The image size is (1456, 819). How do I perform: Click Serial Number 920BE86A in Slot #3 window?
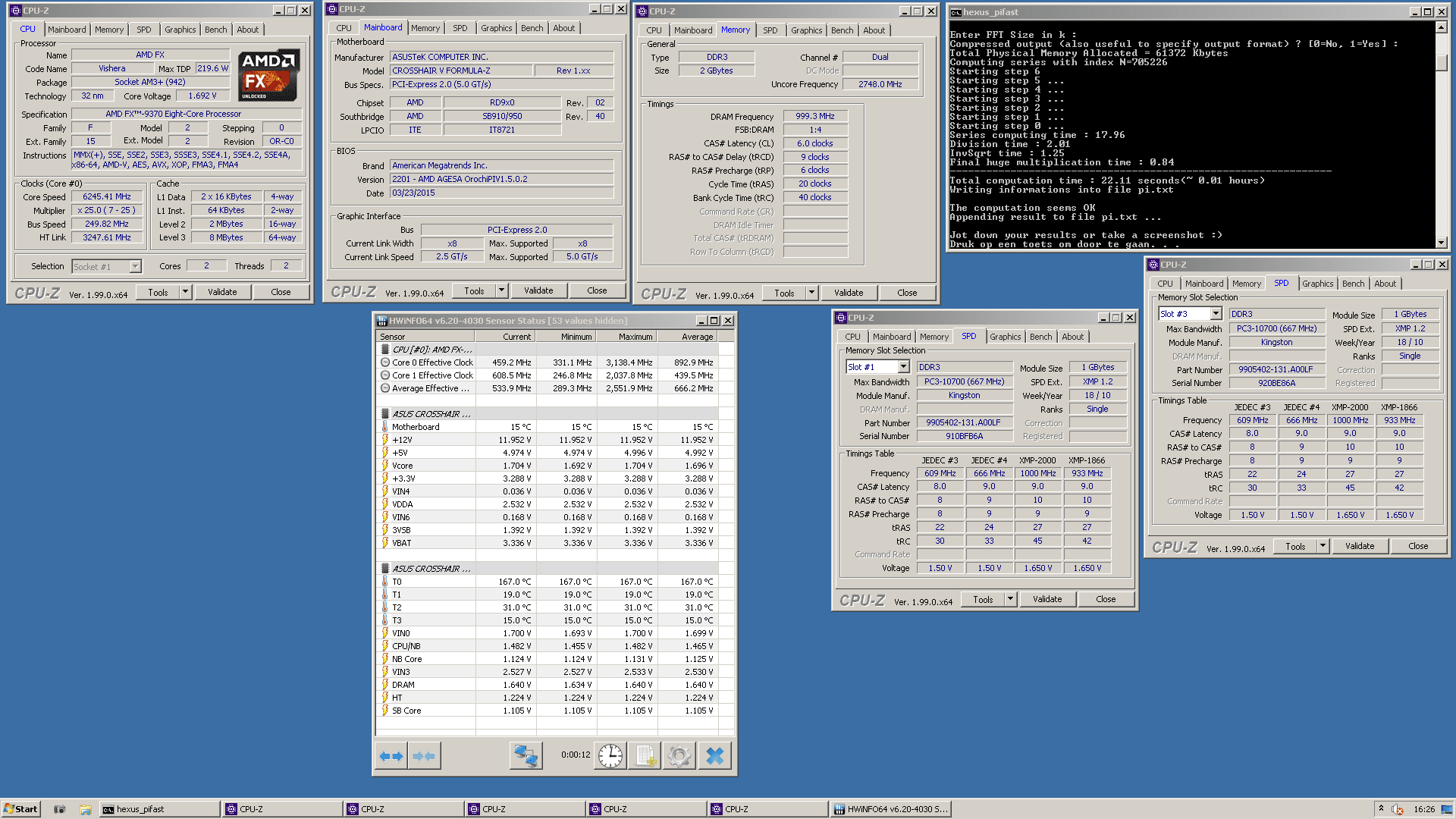pyautogui.click(x=1276, y=383)
